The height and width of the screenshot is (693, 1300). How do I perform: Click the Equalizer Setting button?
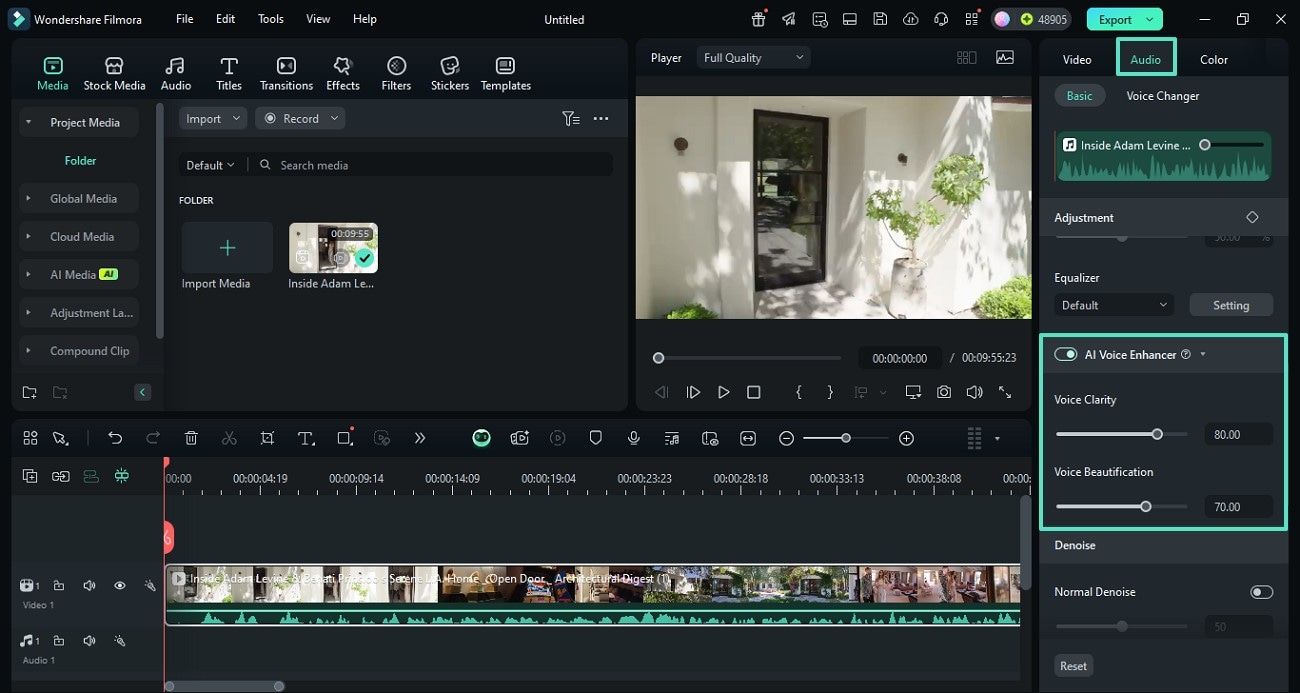(1231, 305)
